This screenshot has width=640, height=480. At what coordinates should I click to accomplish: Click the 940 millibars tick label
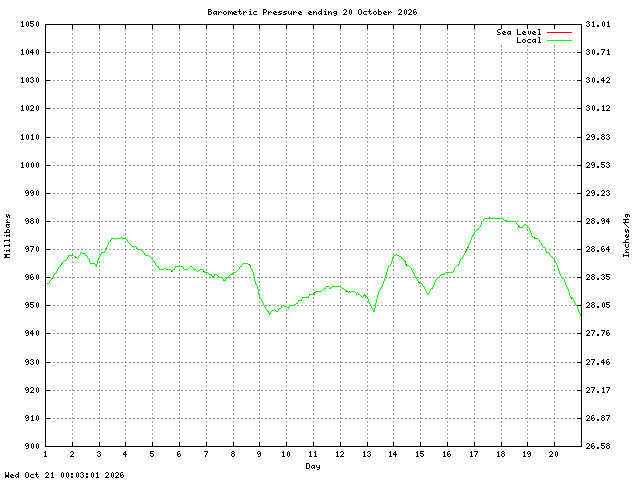(32, 333)
